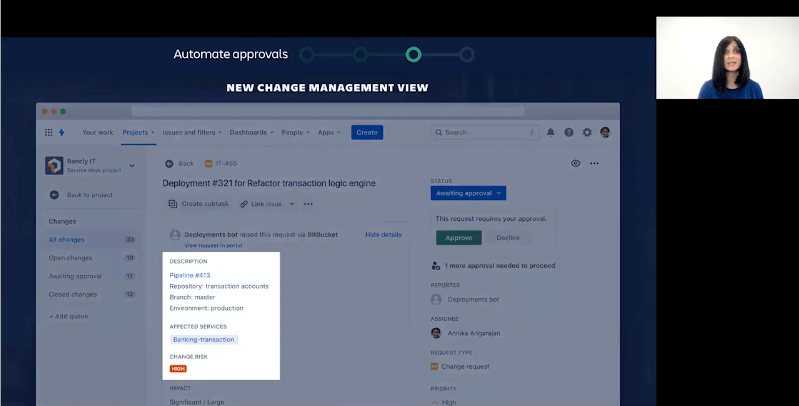
Task: Click the Decline button
Action: [x=508, y=237]
